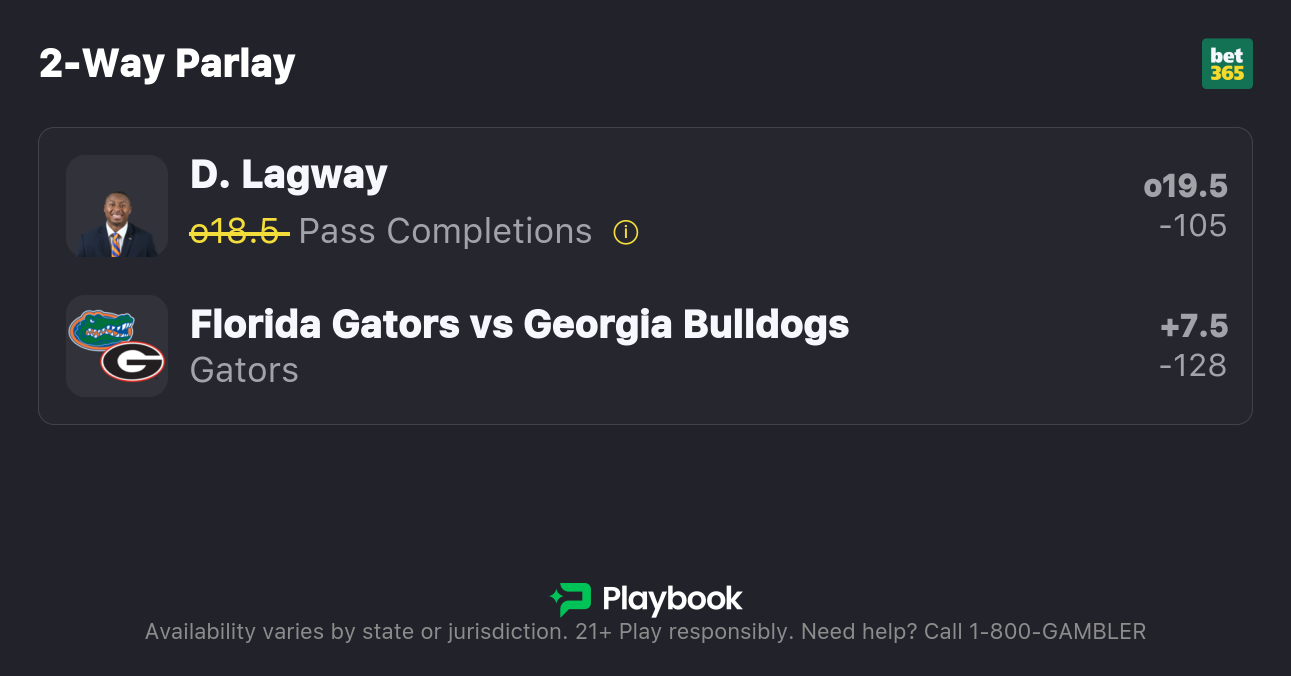
Task: Click the green Playbook logo mark
Action: pyautogui.click(x=571, y=599)
